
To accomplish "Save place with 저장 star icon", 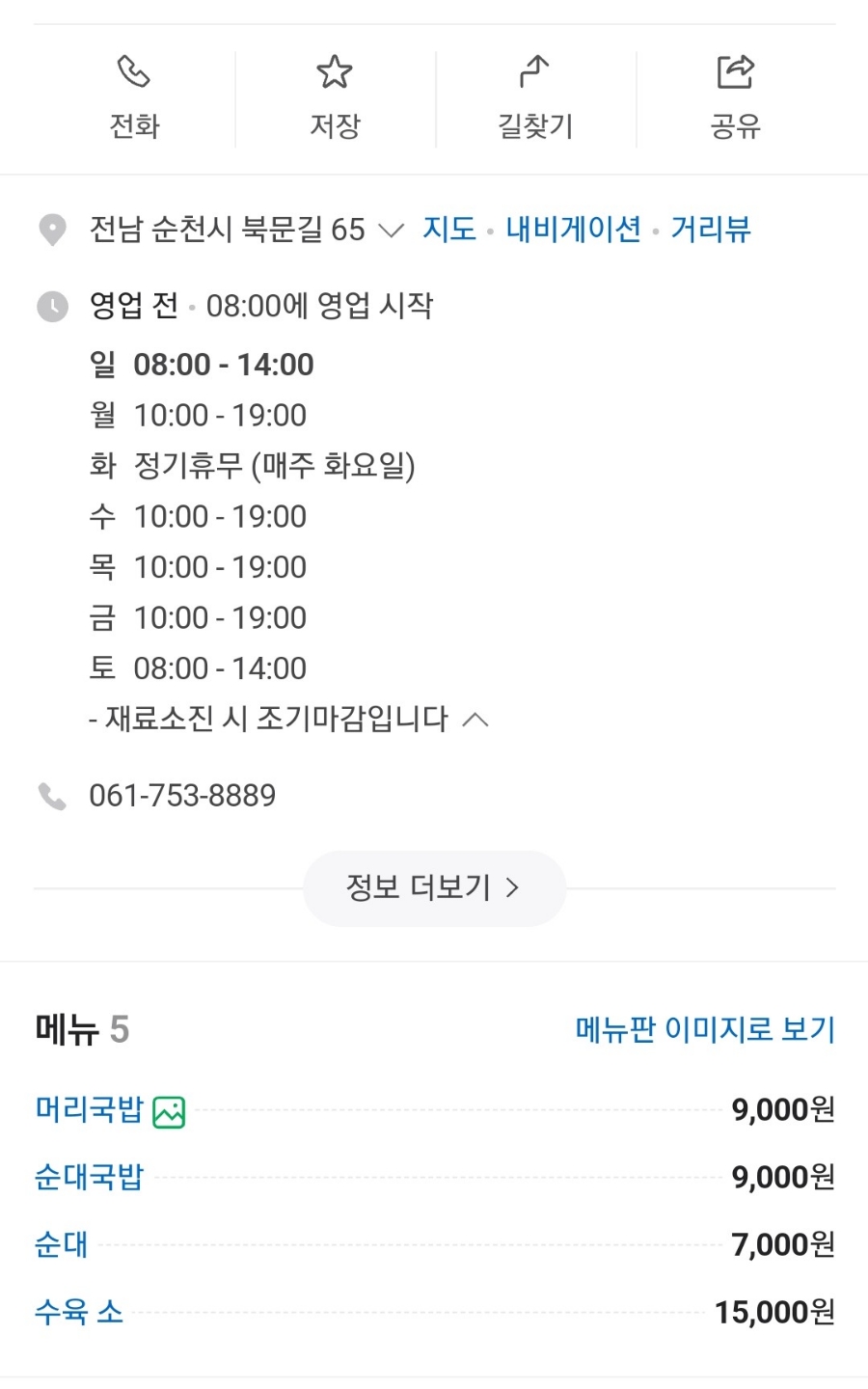I will tap(334, 72).
